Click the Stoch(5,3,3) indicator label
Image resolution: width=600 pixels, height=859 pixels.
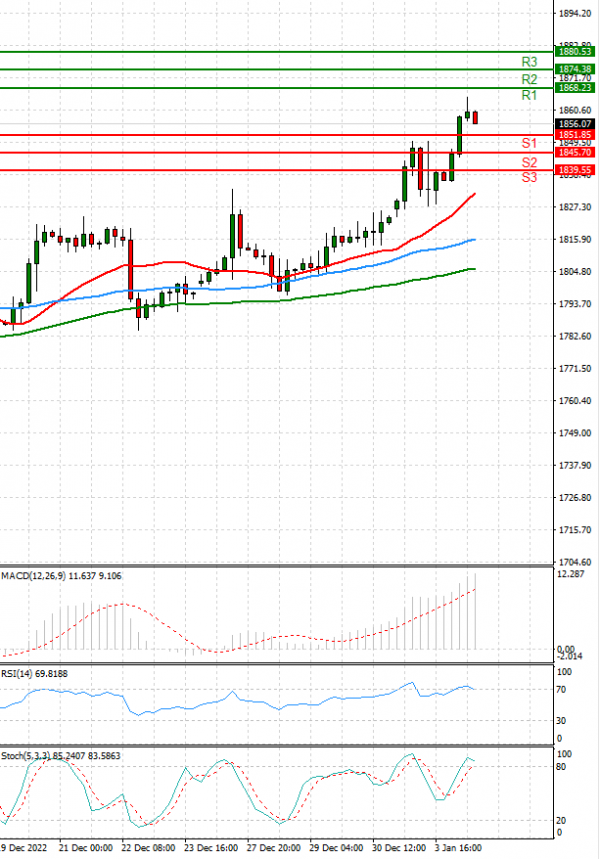pyautogui.click(x=61, y=756)
